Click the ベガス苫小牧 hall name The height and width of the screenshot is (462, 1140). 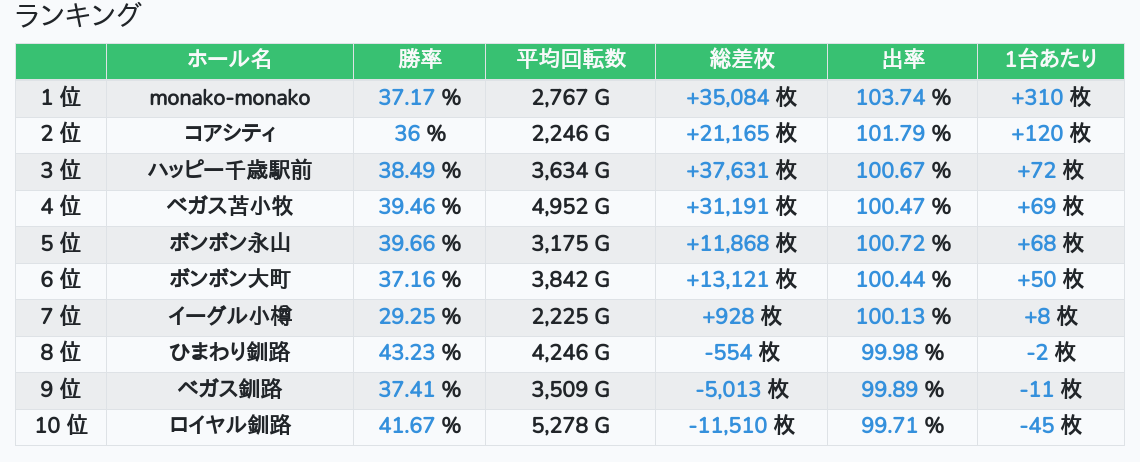coord(229,207)
